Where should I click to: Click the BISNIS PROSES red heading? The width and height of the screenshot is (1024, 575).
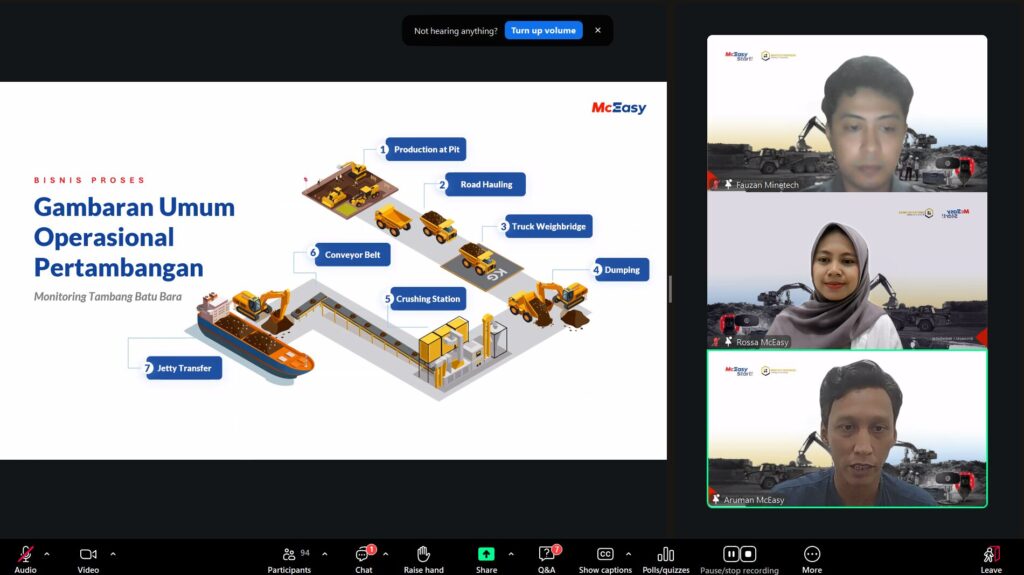pos(89,180)
